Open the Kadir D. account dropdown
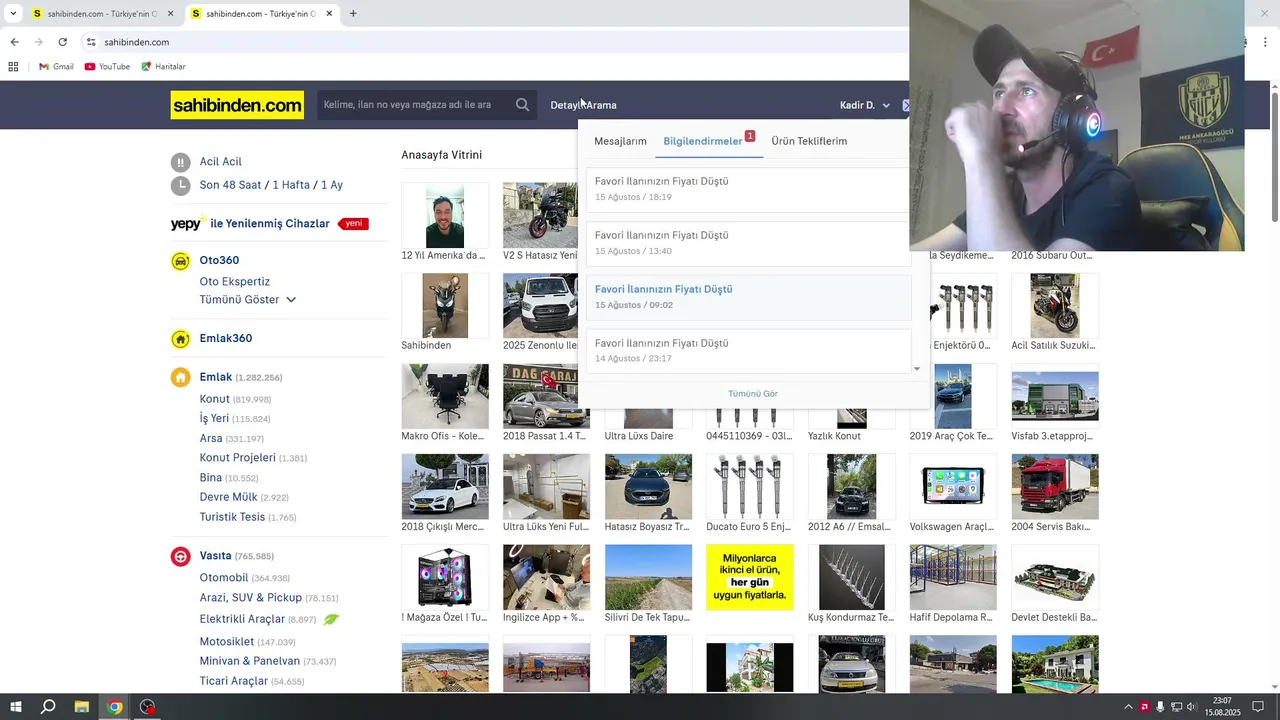The height and width of the screenshot is (720, 1280). (x=865, y=105)
